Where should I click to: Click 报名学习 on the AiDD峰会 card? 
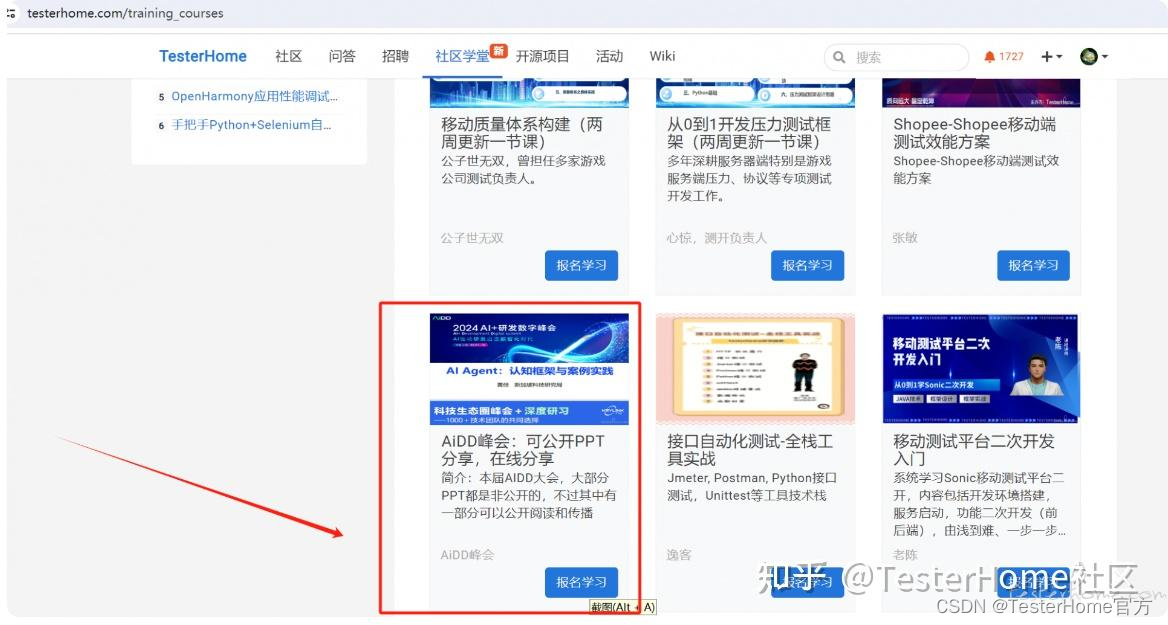581,581
